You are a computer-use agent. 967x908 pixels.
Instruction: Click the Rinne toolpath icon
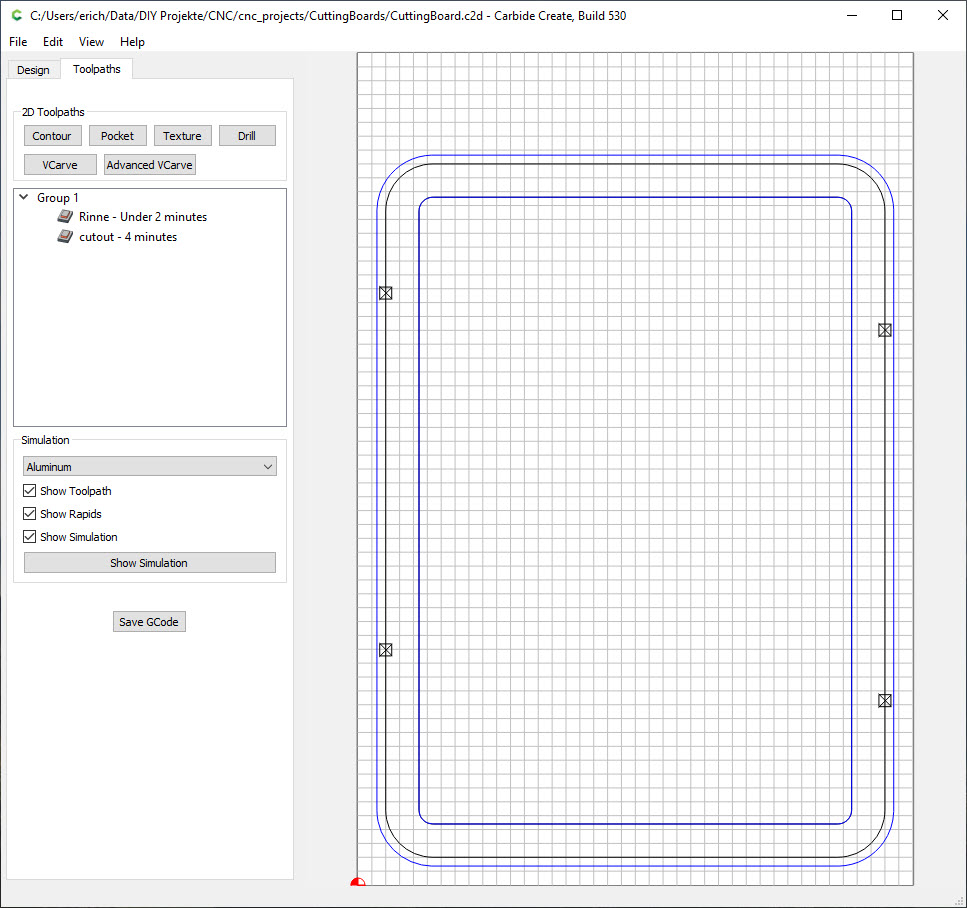65,217
